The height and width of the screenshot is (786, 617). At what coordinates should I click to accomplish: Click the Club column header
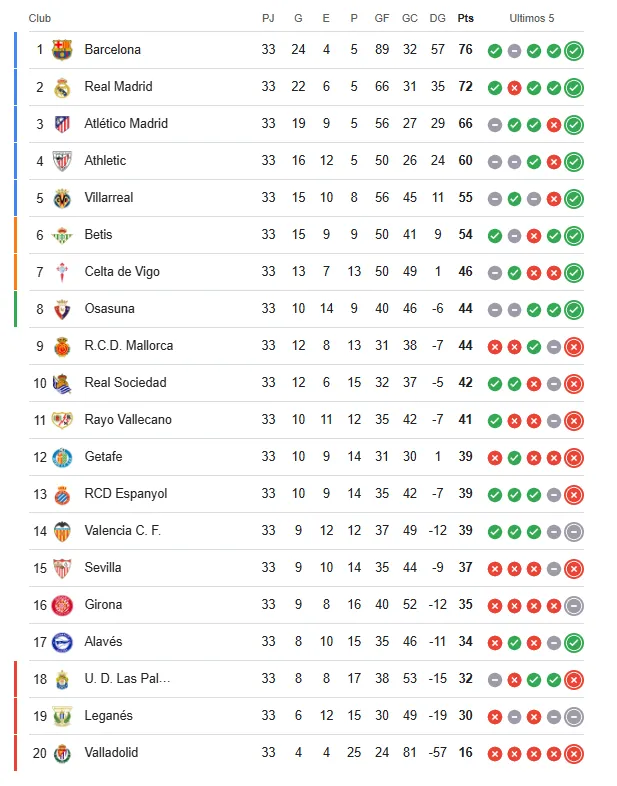point(40,18)
